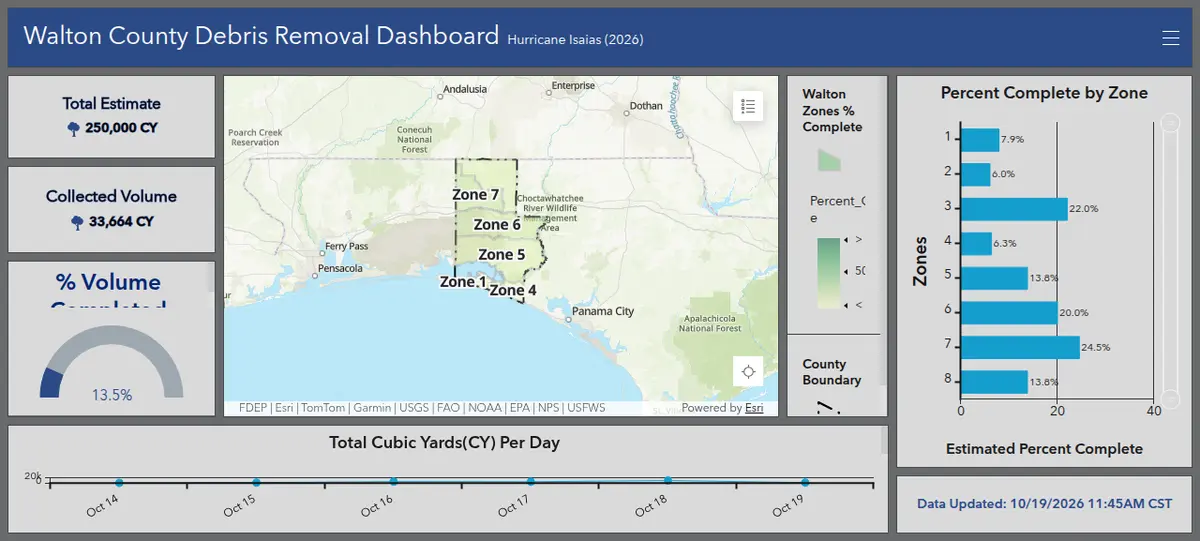Click the zone 3 bar at 22.0%
This screenshot has width=1200, height=541.
coord(1014,208)
